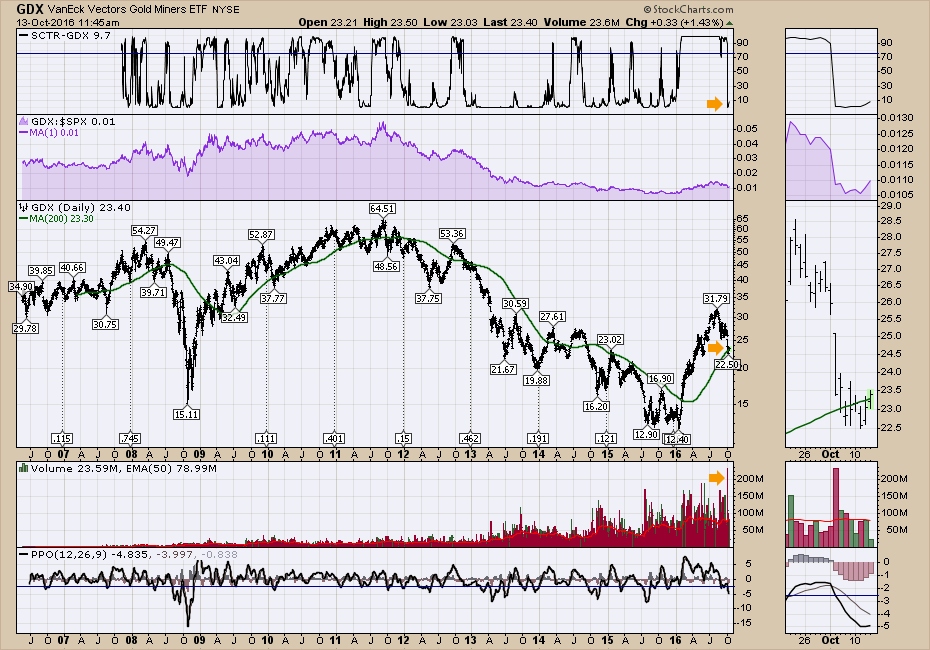
Task: Click the 39.71 price label
Action: (153, 292)
